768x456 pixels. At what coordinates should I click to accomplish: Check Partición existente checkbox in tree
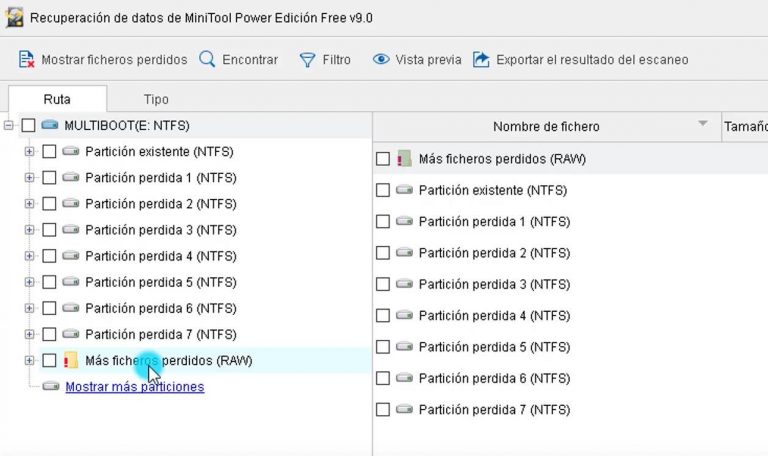click(x=49, y=151)
